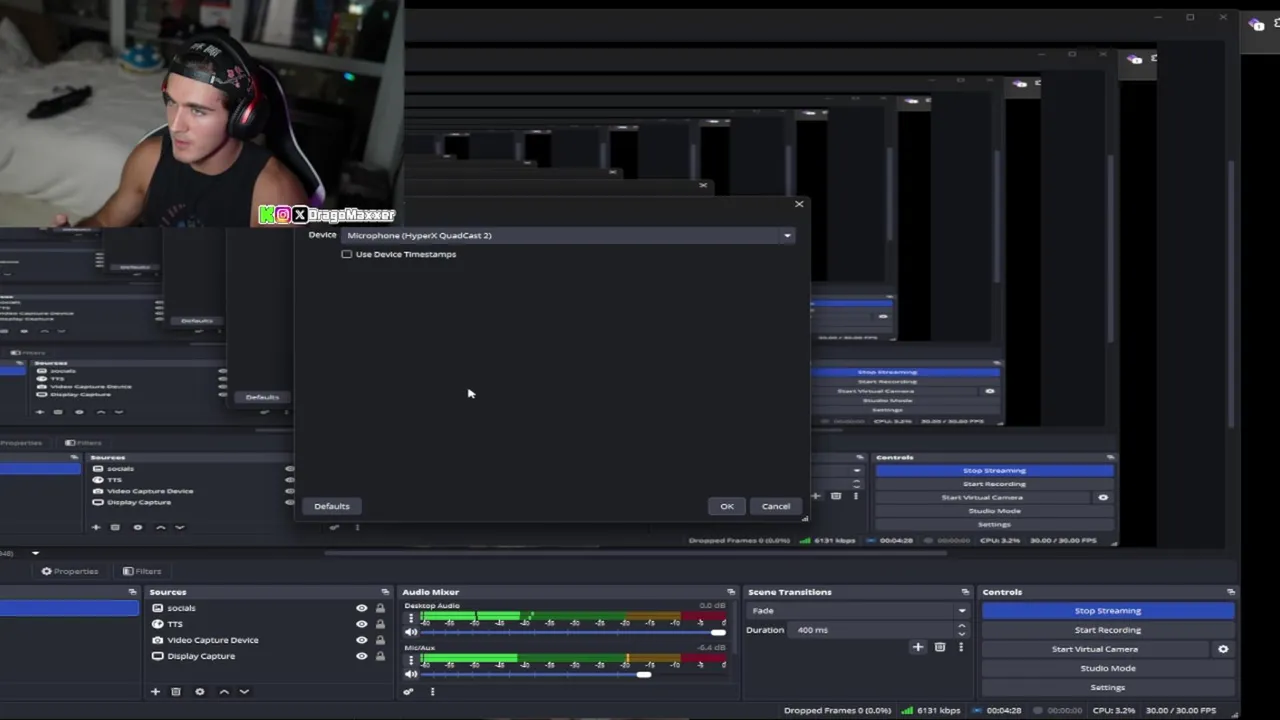Image resolution: width=1280 pixels, height=720 pixels.
Task: Float the Sources dock panel
Action: (x=385, y=592)
